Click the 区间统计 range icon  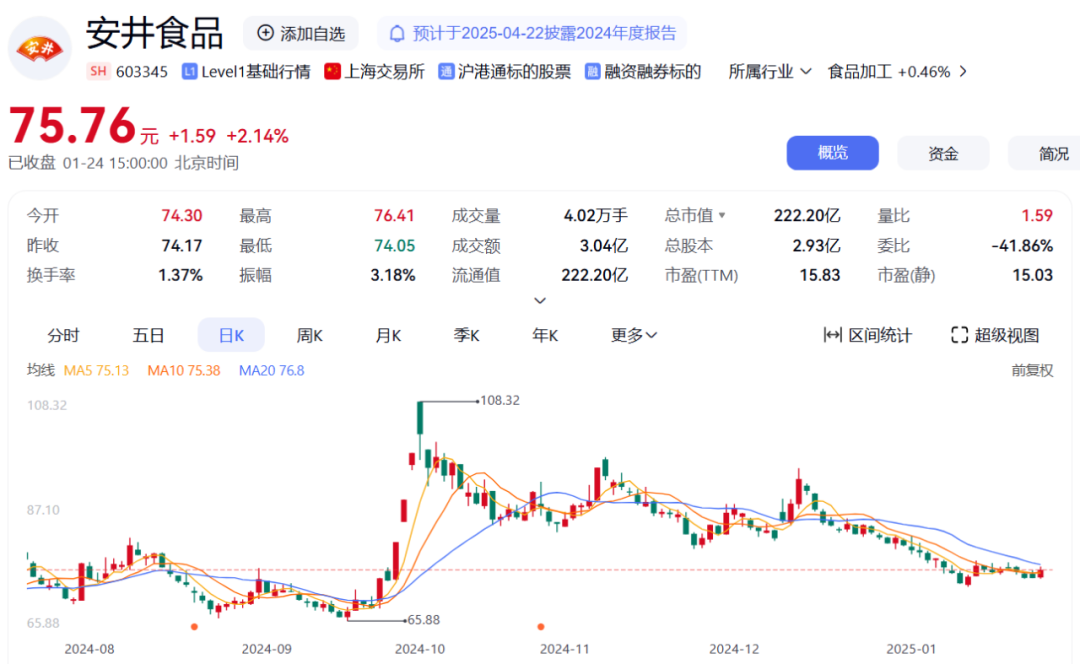coord(832,335)
